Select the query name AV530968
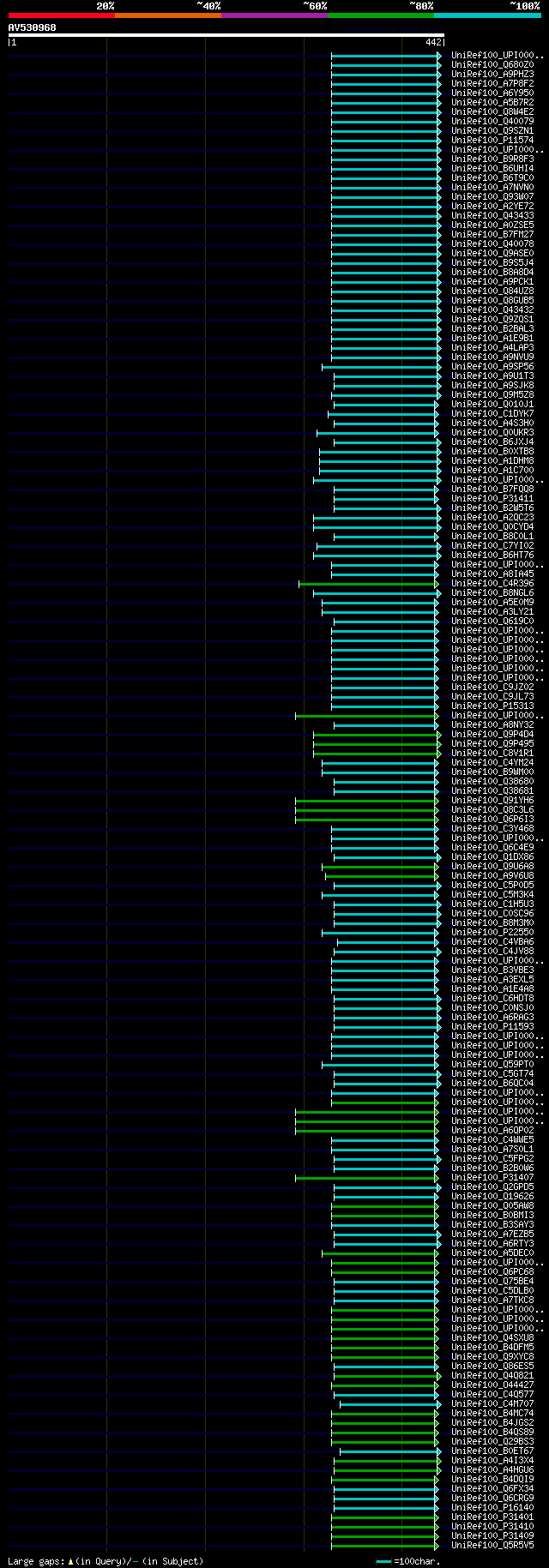This screenshot has height=1568, width=549. coord(33,27)
